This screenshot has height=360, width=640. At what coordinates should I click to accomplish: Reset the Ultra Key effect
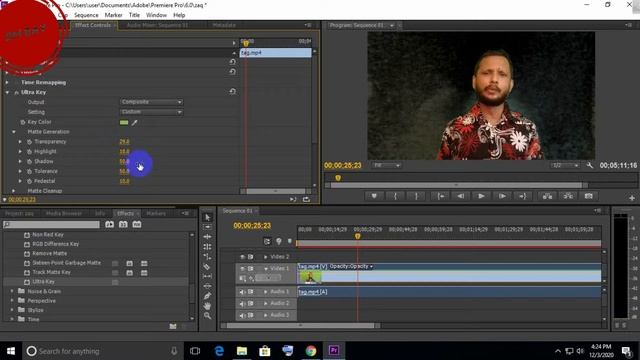[232, 92]
